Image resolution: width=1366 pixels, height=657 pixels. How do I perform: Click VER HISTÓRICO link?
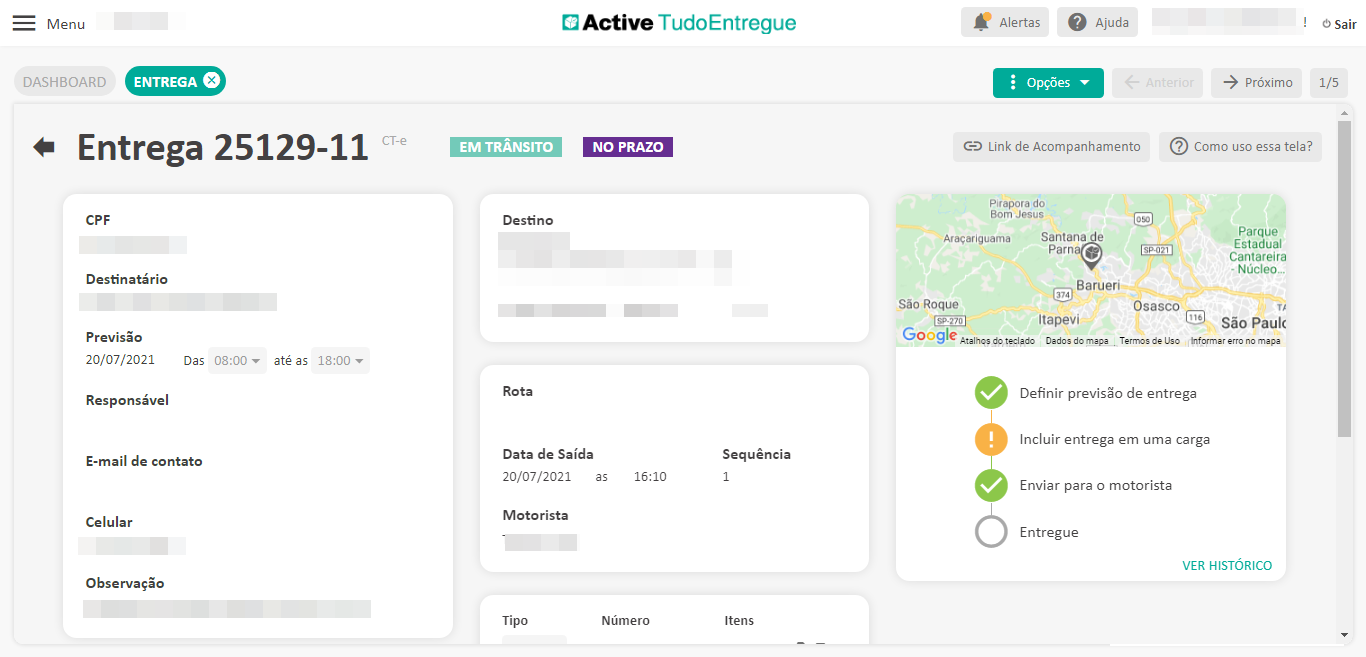[1227, 565]
